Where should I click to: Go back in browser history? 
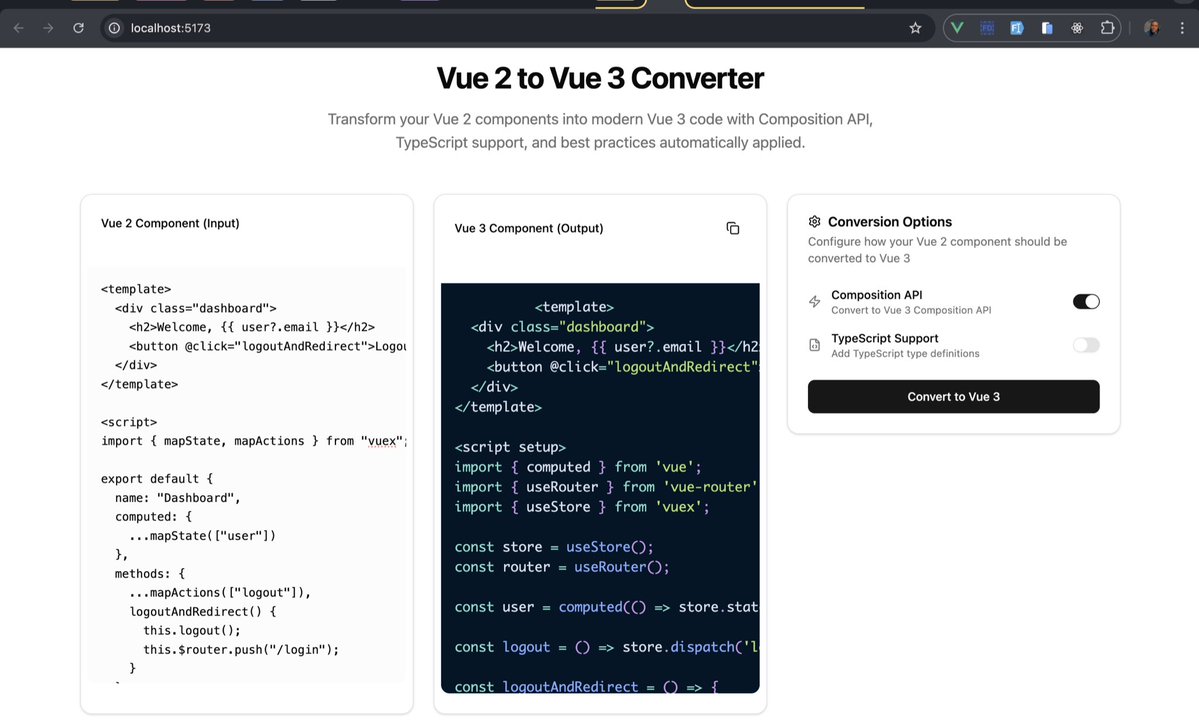[19, 28]
